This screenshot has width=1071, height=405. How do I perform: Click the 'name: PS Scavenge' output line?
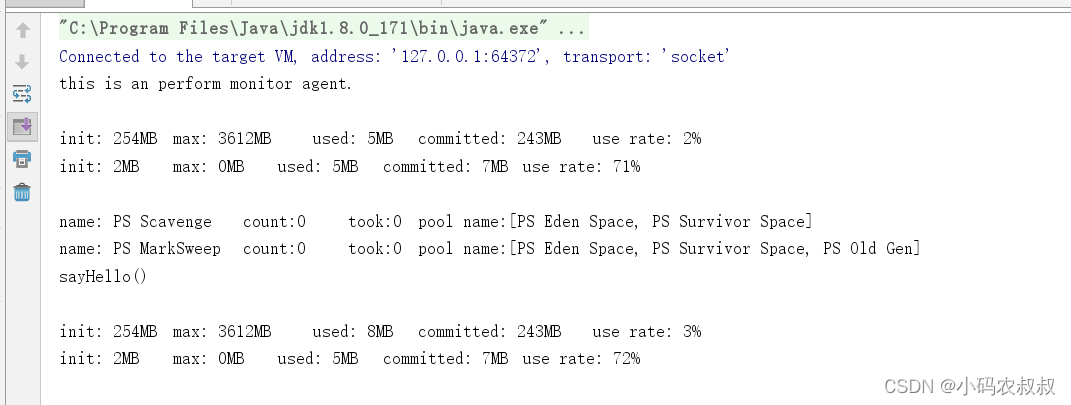(436, 222)
